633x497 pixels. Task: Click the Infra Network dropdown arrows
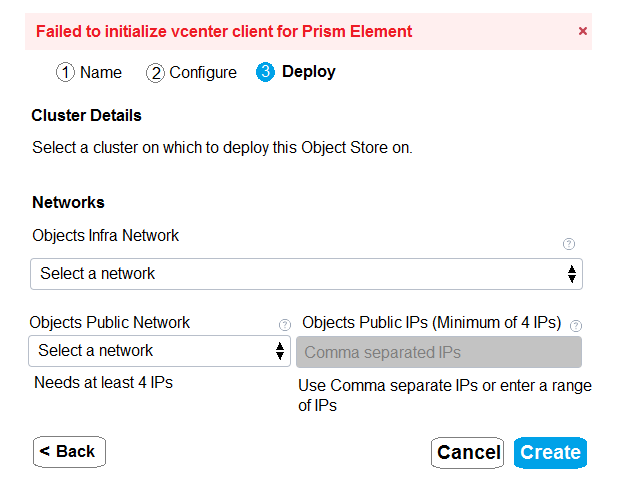tap(572, 273)
